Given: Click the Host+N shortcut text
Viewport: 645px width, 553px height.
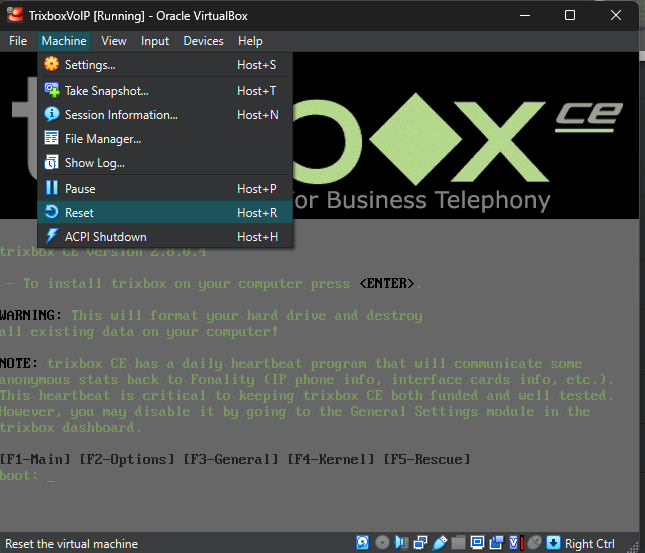Looking at the screenshot, I should coord(258,115).
